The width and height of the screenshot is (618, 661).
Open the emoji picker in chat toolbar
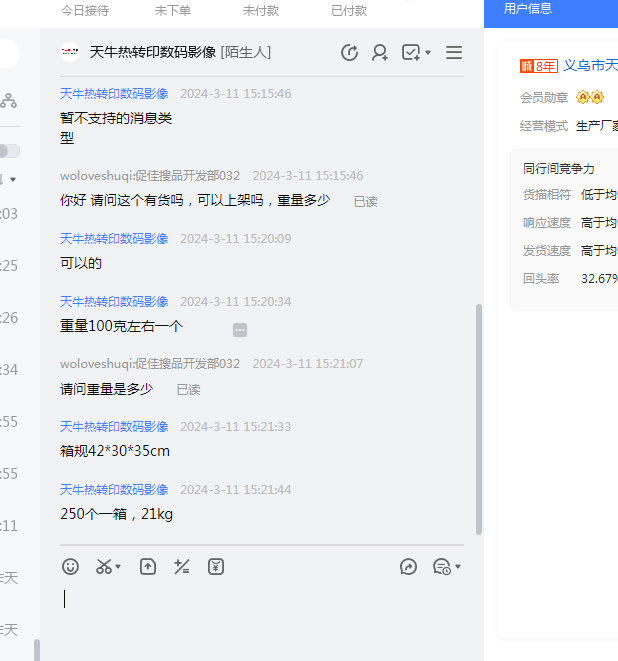click(x=70, y=566)
